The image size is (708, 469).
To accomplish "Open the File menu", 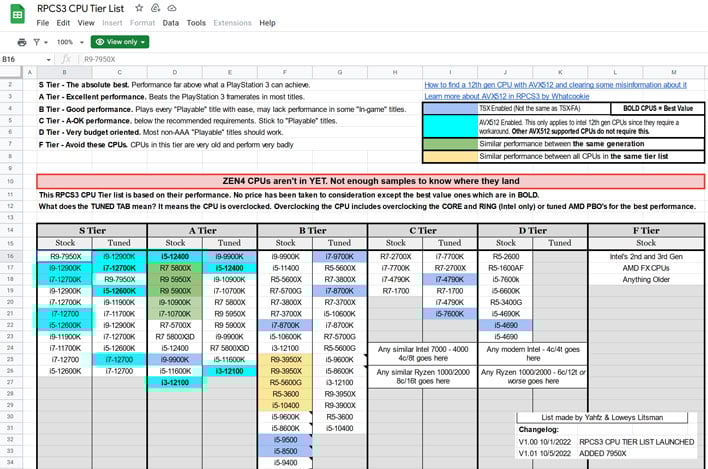I will tap(43, 23).
